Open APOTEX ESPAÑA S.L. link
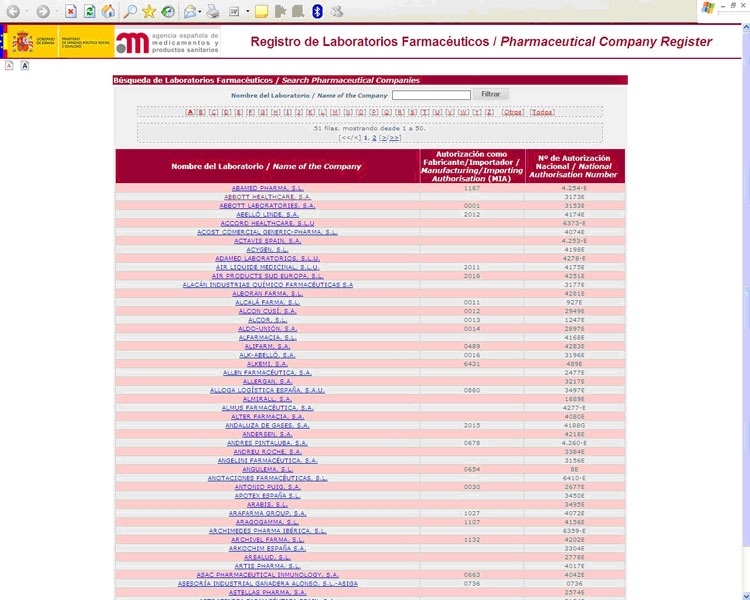The height and width of the screenshot is (600, 750). pos(267,496)
